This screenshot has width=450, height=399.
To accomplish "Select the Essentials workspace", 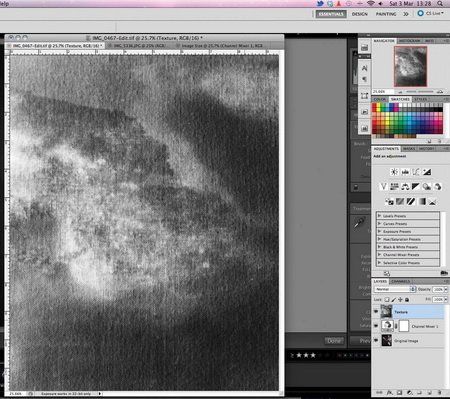I will click(x=331, y=14).
